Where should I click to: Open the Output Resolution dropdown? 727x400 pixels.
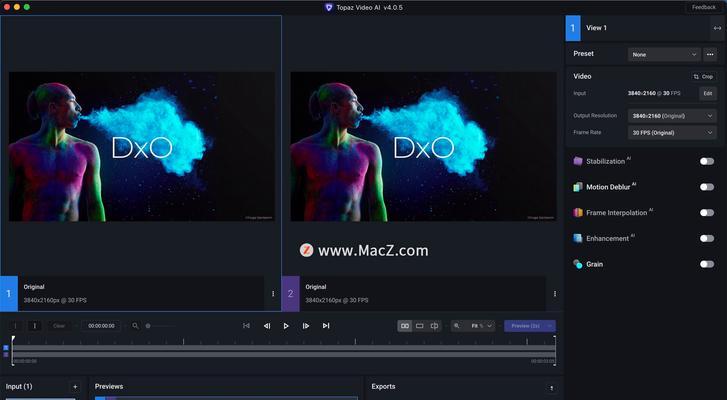[x=672, y=116]
